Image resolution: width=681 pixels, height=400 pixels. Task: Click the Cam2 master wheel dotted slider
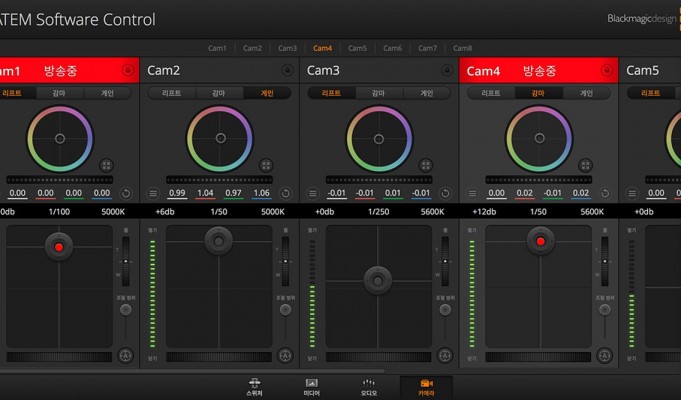[219, 180]
